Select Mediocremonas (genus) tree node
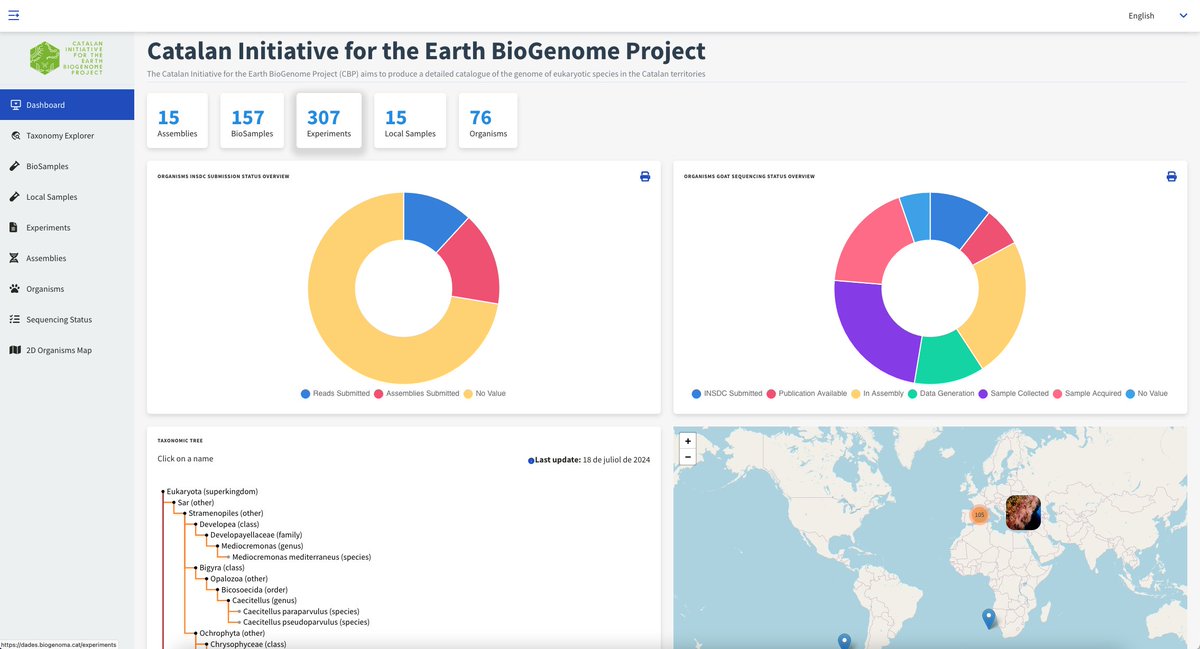The width and height of the screenshot is (1200, 649). pos(261,546)
